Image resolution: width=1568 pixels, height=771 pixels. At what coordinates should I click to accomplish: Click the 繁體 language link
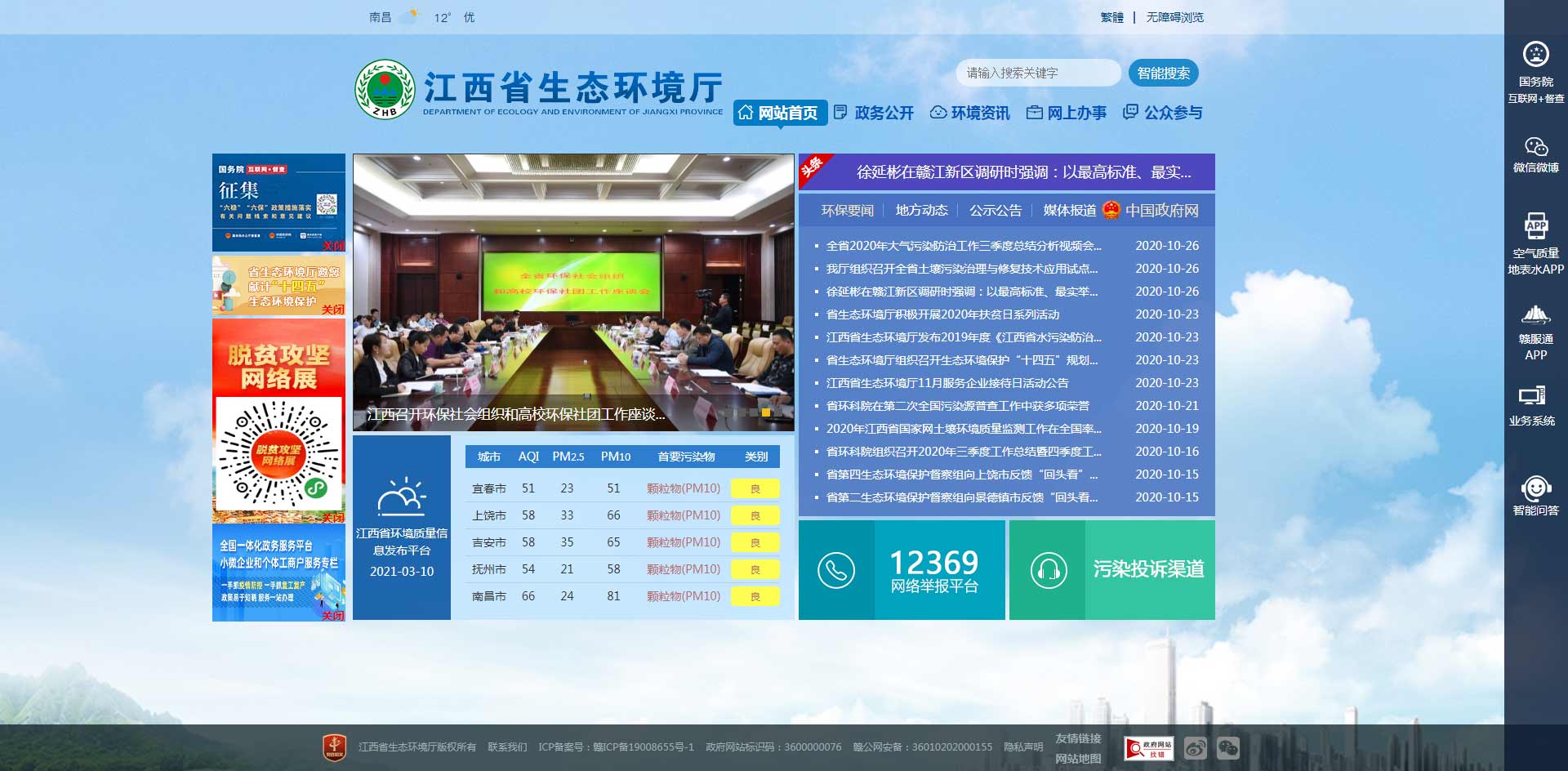click(x=1111, y=17)
